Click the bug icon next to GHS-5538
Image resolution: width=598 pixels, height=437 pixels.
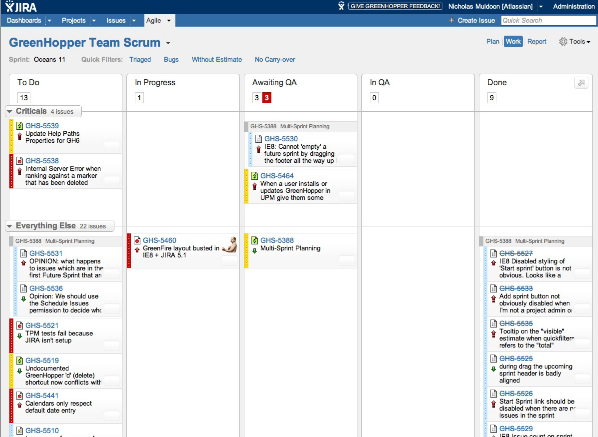[19, 161]
